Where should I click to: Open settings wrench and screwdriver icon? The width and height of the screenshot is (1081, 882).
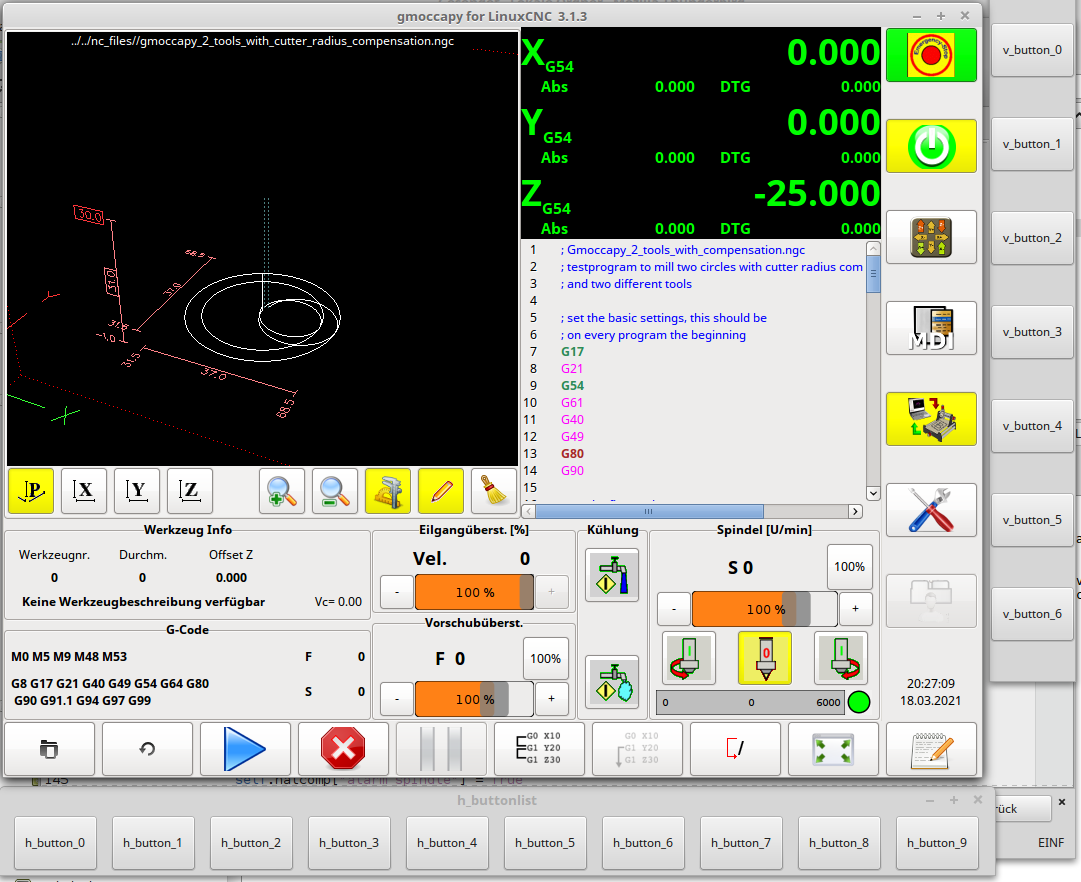(x=931, y=510)
